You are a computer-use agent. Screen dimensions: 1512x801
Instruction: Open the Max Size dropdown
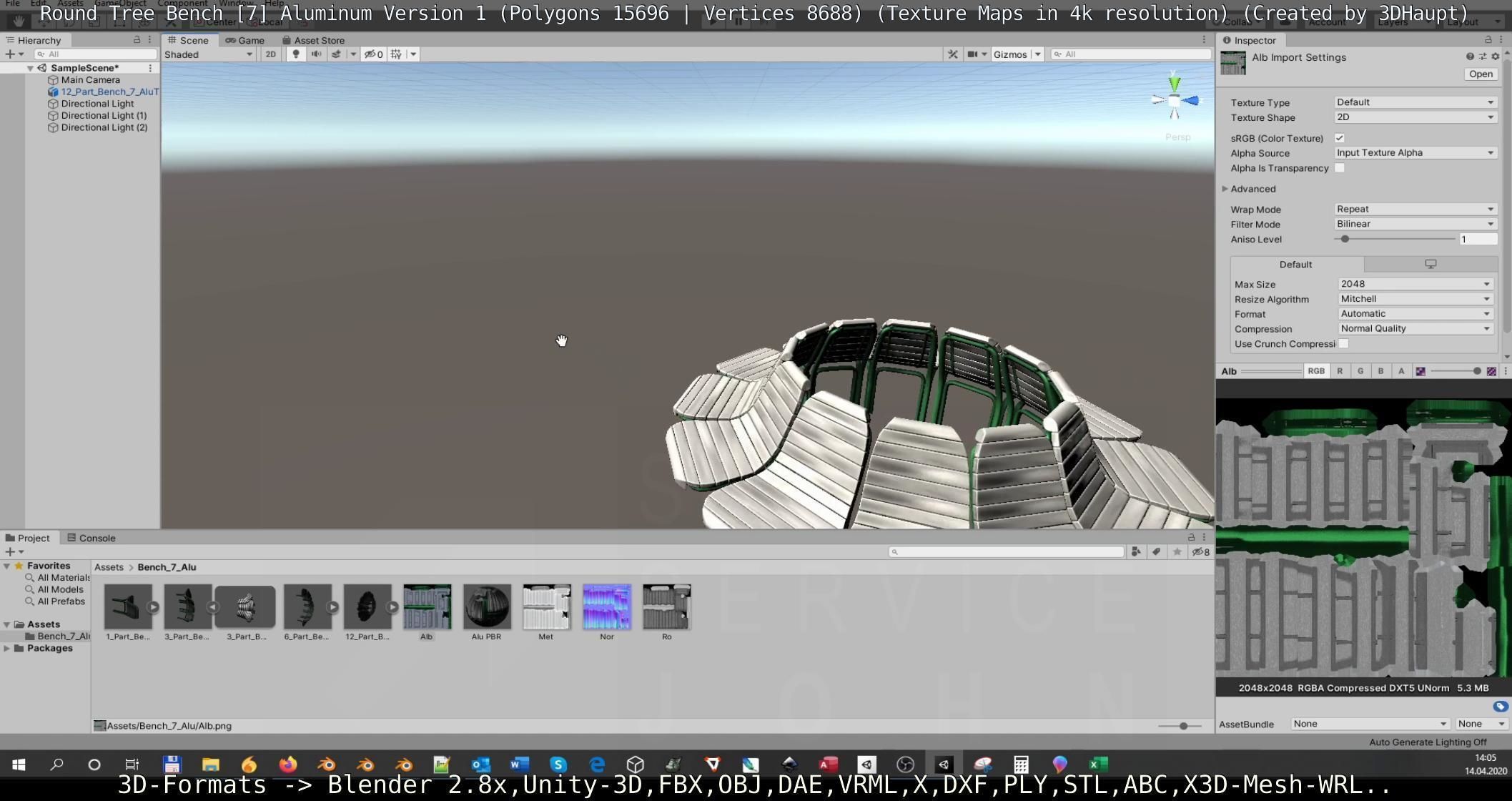point(1414,284)
